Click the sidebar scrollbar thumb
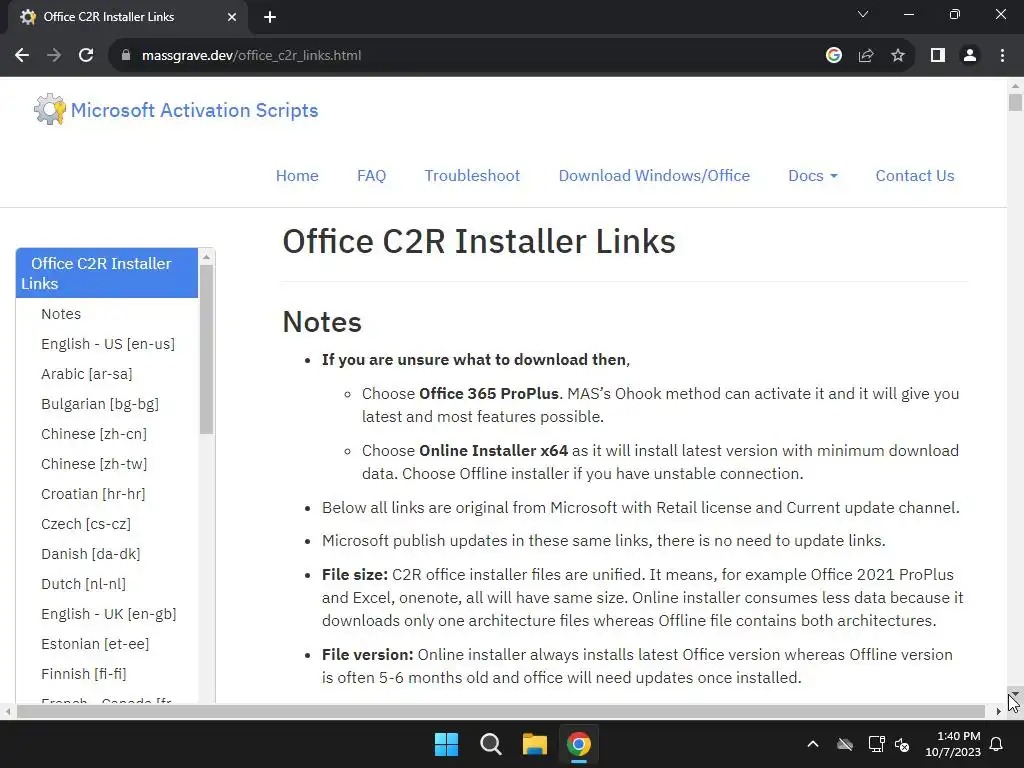This screenshot has width=1024, height=768. point(206,349)
